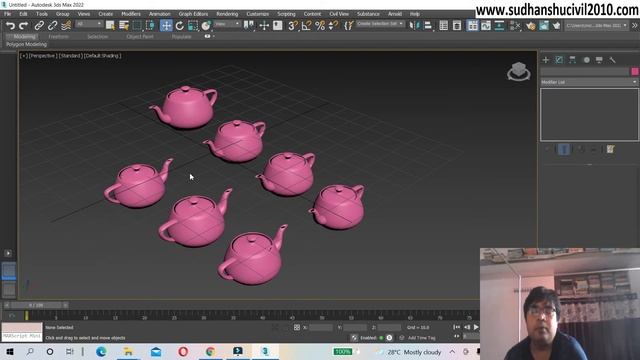Choose Rectangular Selection Region tool
The width and height of the screenshot is (640, 360).
pyautogui.click(x=137, y=26)
